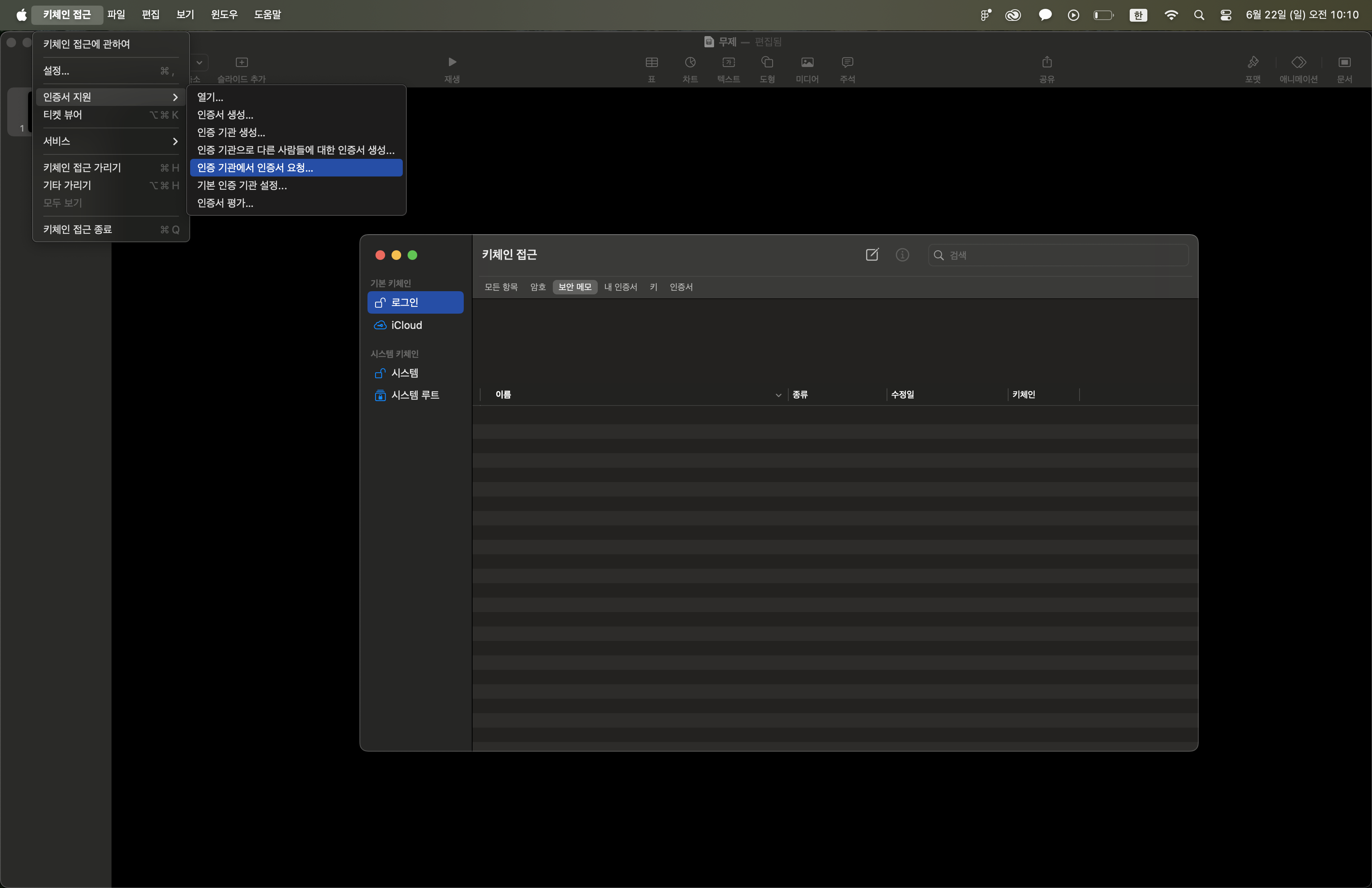Open the 파일 menu in the menu bar
The width and height of the screenshot is (1372, 888).
[116, 14]
